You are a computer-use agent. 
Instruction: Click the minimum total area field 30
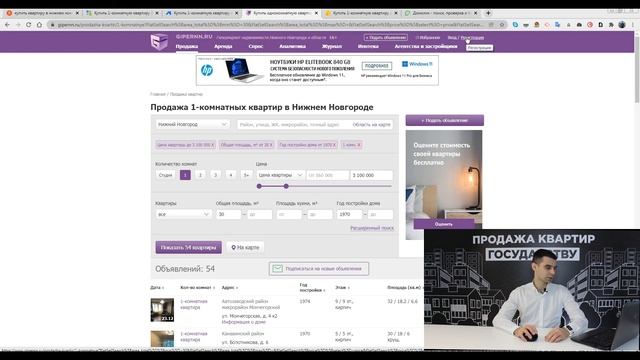pyautogui.click(x=229, y=214)
